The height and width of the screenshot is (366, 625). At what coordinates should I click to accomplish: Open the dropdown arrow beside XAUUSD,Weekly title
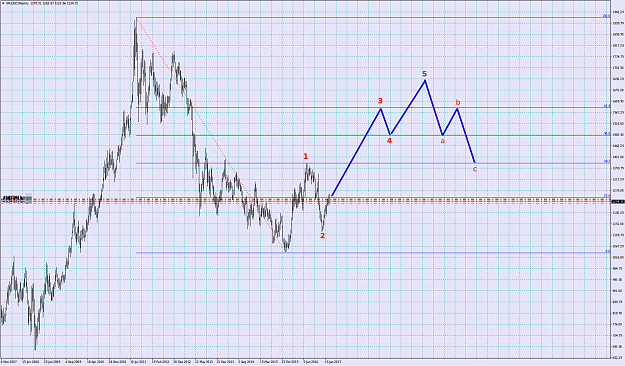pyautogui.click(x=2, y=3)
